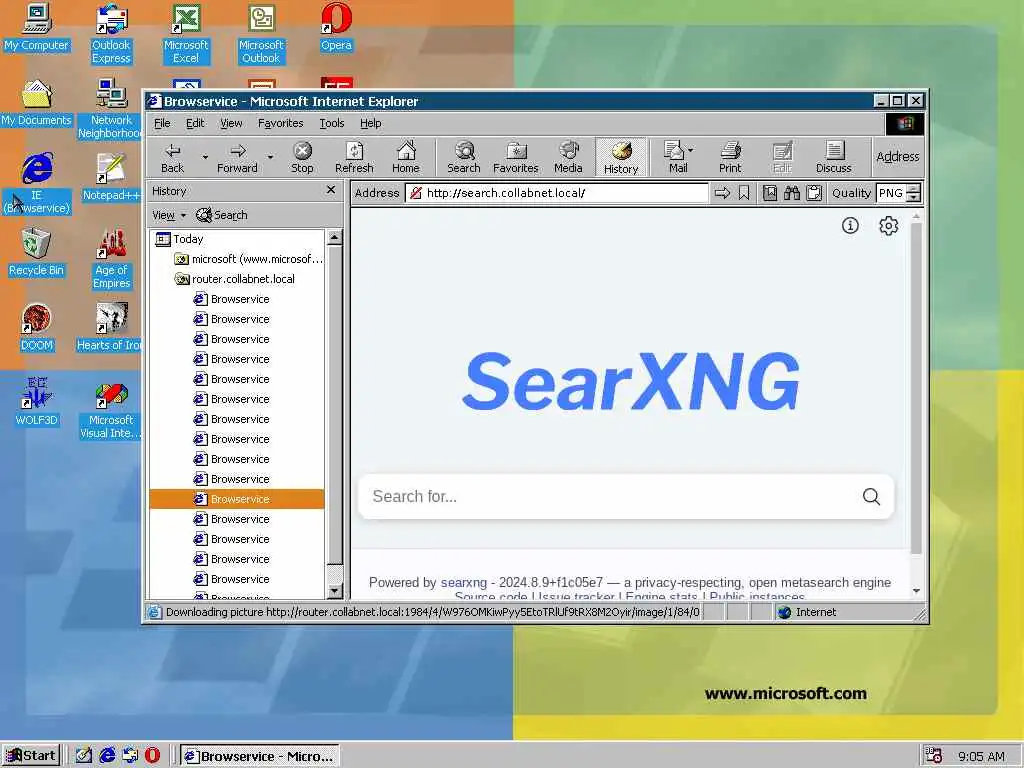
Task: Click the History pane scrollbar up arrow
Action: coord(334,237)
